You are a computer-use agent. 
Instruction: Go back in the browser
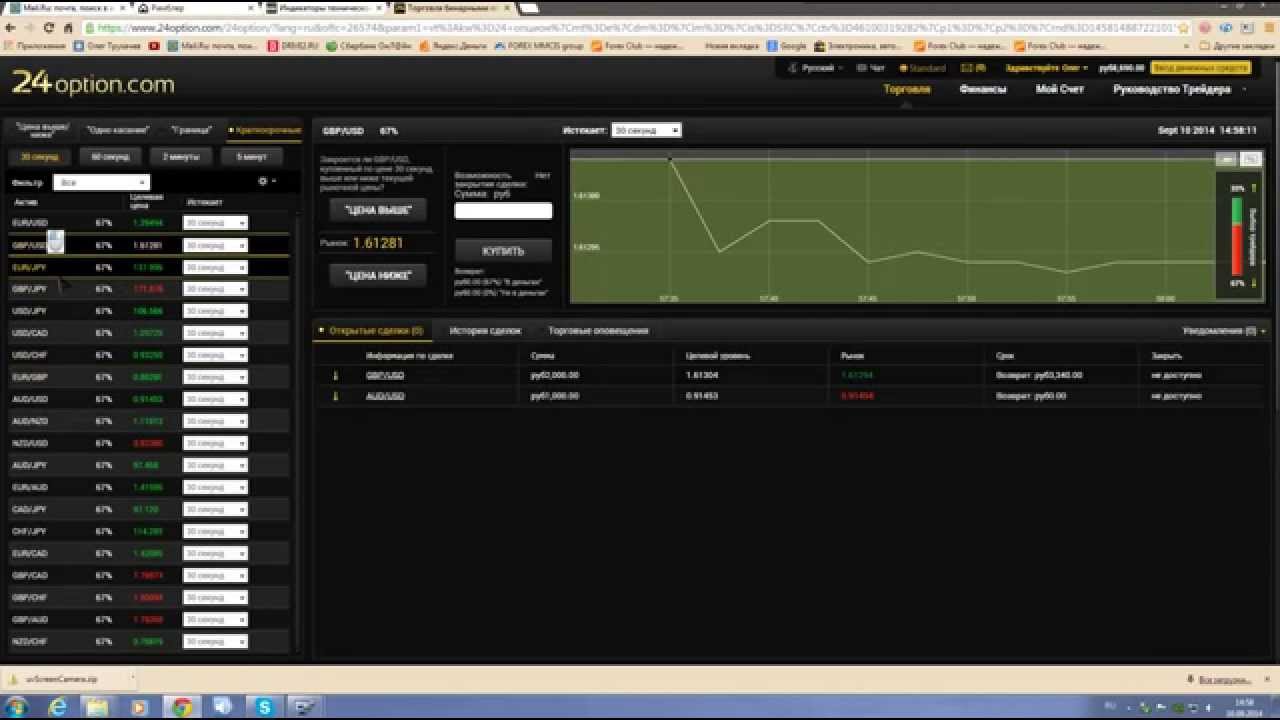(10, 28)
